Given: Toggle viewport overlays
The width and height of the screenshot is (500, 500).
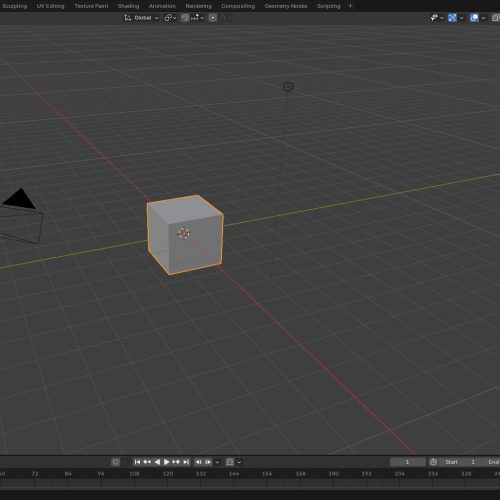Looking at the screenshot, I should [474, 18].
